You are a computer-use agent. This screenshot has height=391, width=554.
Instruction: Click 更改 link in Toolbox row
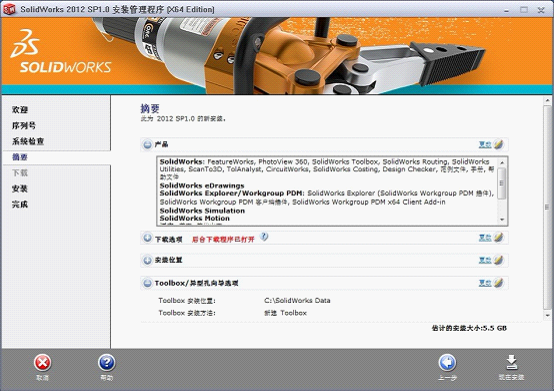(x=485, y=283)
